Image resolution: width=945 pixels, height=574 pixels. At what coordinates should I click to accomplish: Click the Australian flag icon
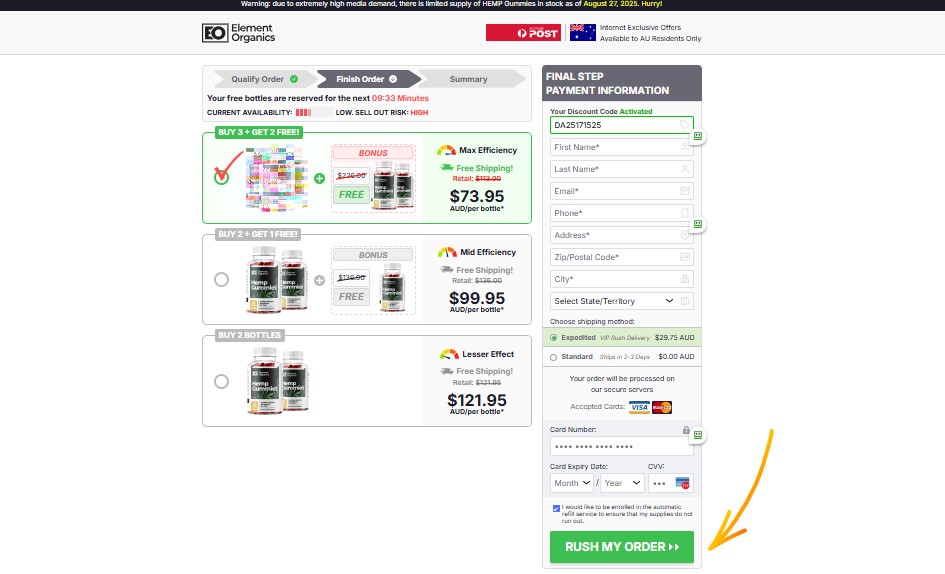pos(582,33)
